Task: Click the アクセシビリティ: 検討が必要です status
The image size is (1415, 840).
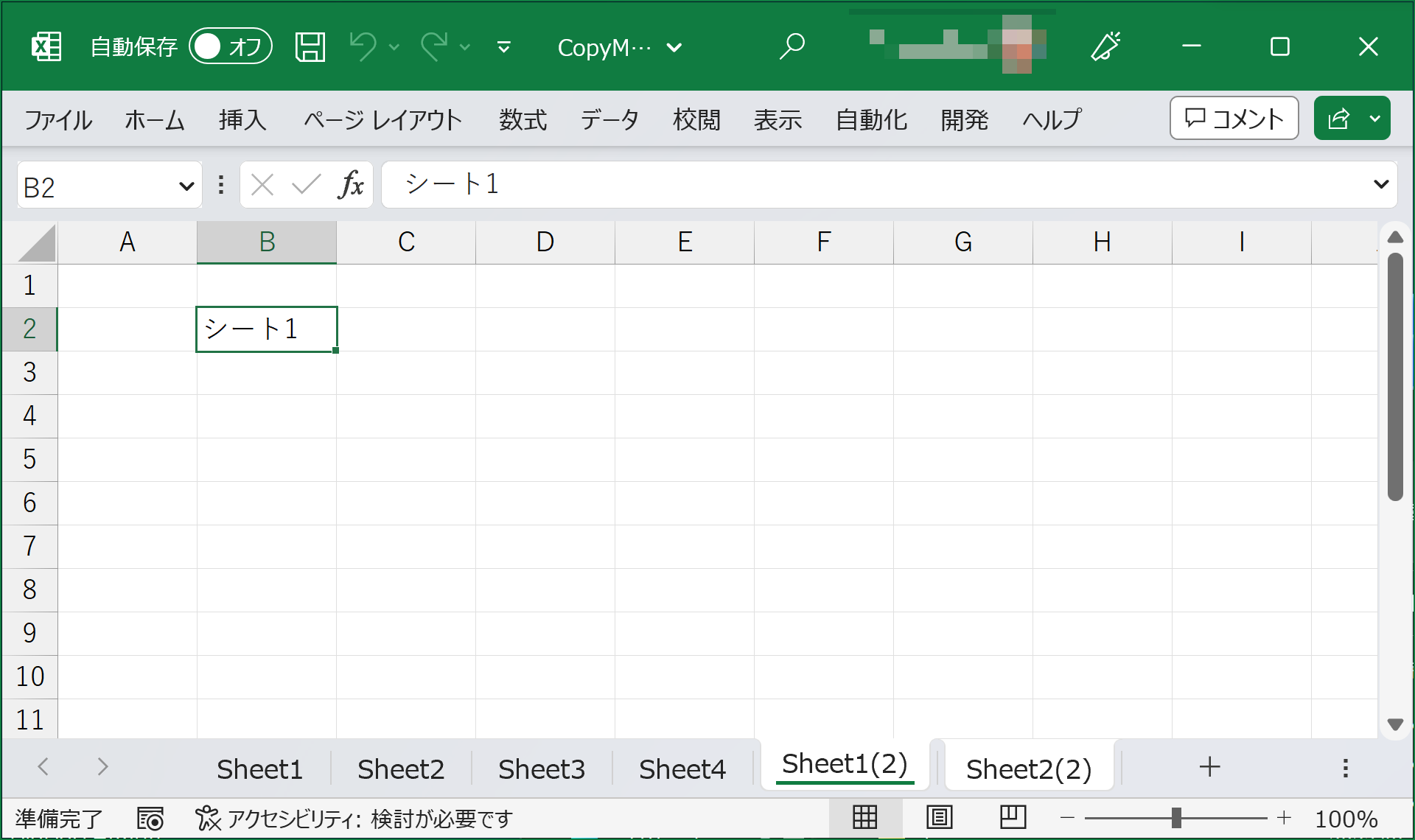Action: [x=354, y=818]
